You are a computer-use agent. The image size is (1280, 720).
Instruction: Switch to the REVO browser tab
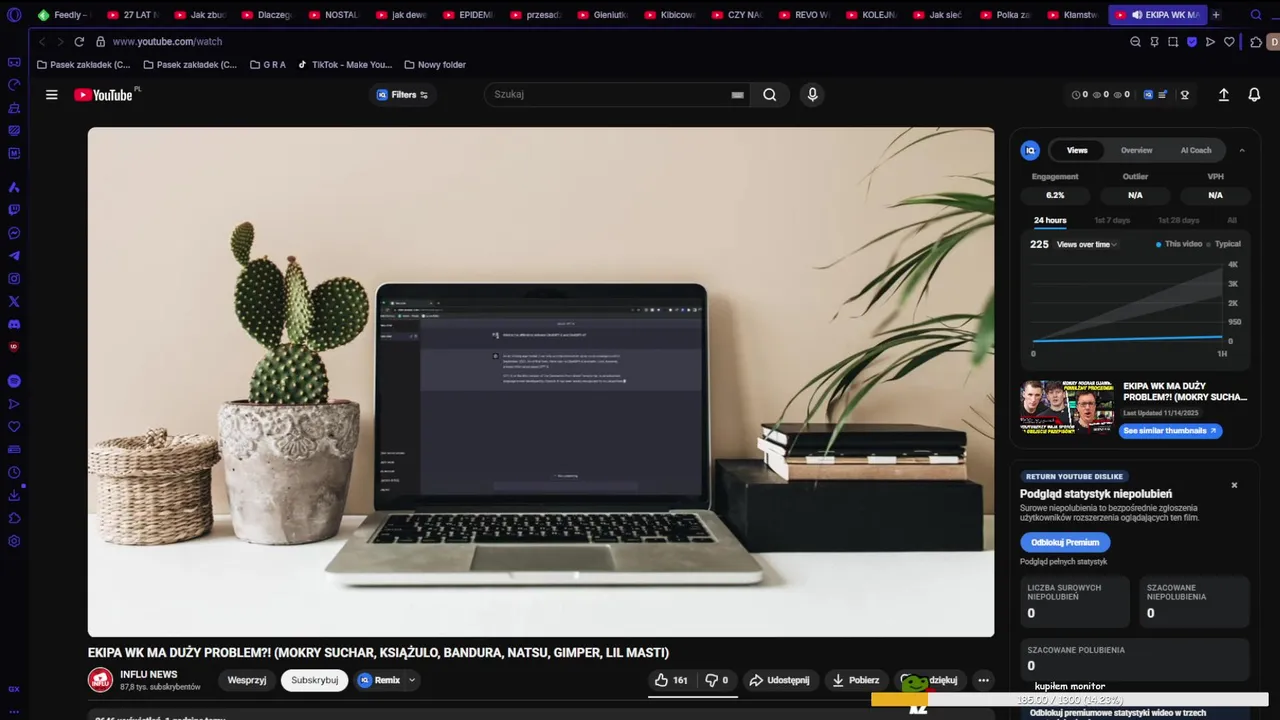click(804, 15)
